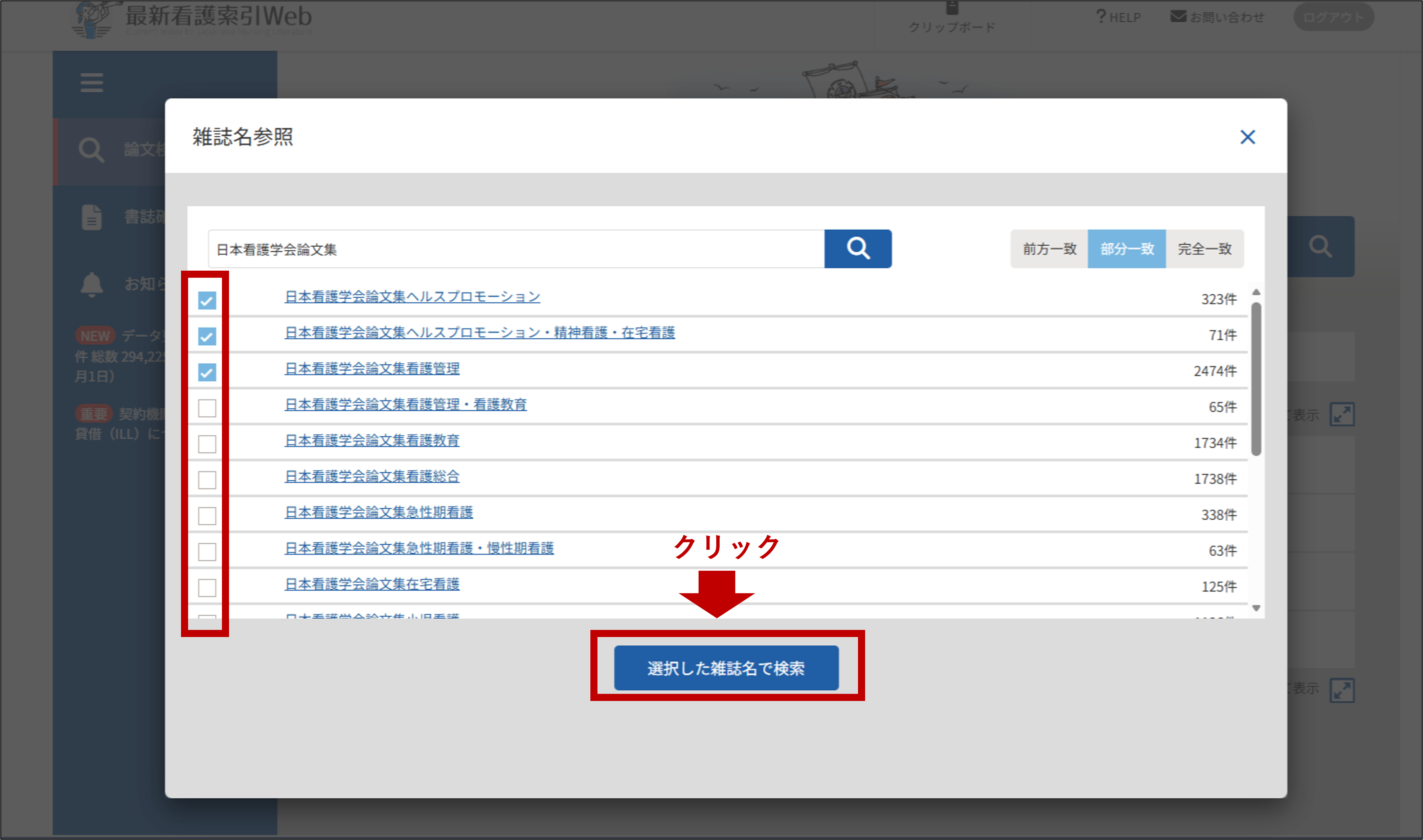Open link 日本看護学会論文集看護管理
Image resolution: width=1423 pixels, height=840 pixels.
tap(372, 368)
